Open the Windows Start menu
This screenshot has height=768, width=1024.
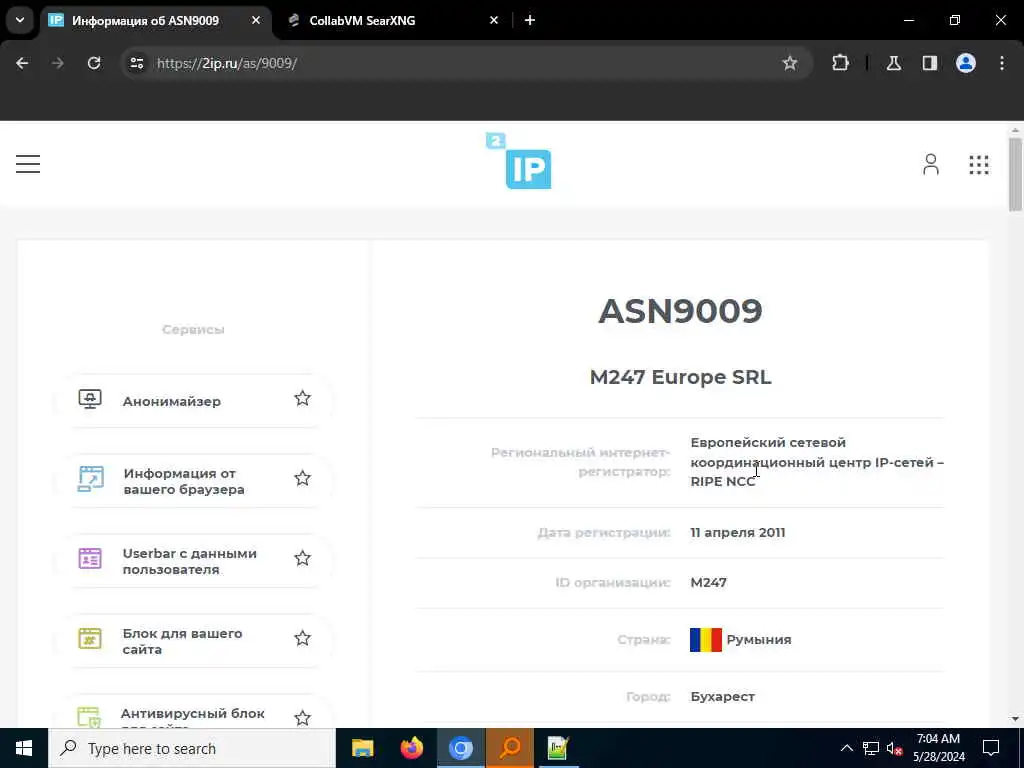(24, 748)
